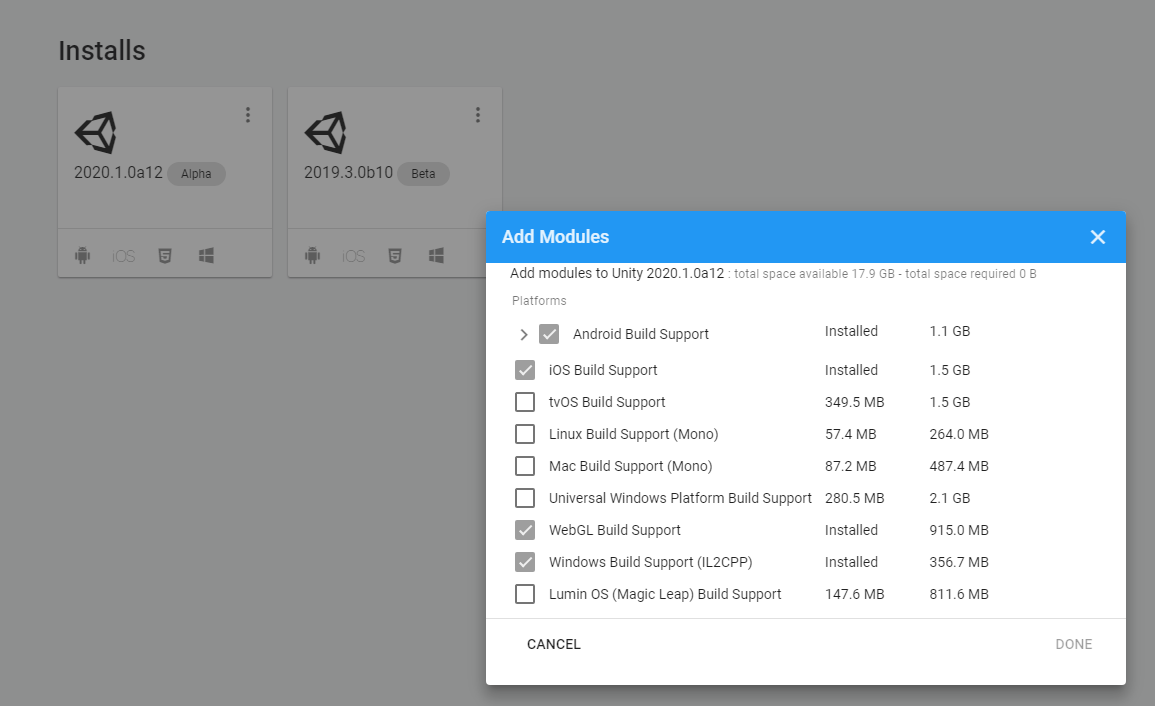Click the WebGL HTML5 icon on 2020.1.0a12 card
1155x706 pixels.
[x=165, y=256]
